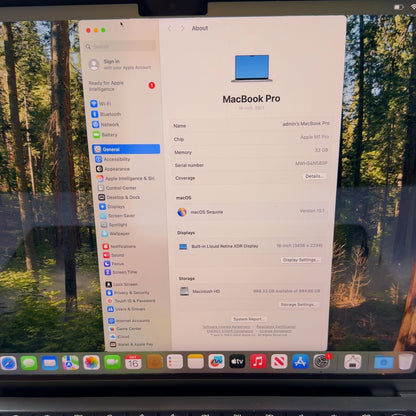Open Notifications settings

click(x=119, y=246)
